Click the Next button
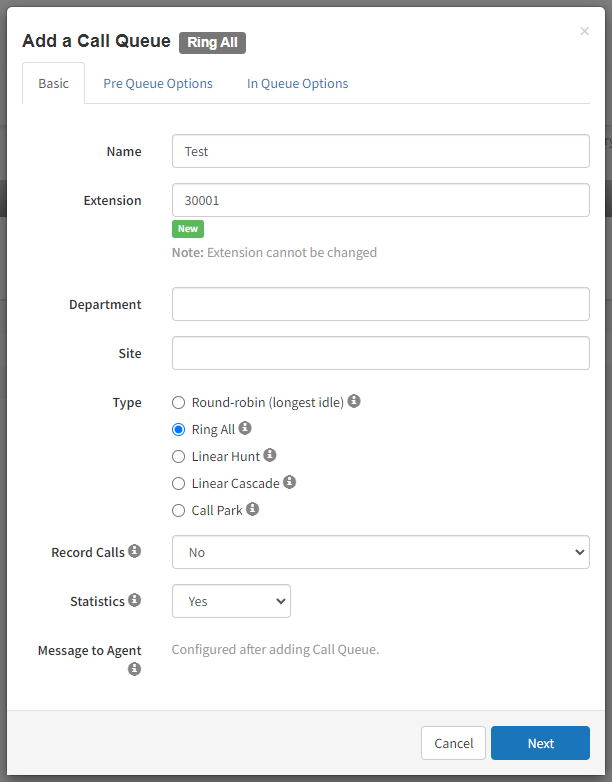 pyautogui.click(x=540, y=743)
